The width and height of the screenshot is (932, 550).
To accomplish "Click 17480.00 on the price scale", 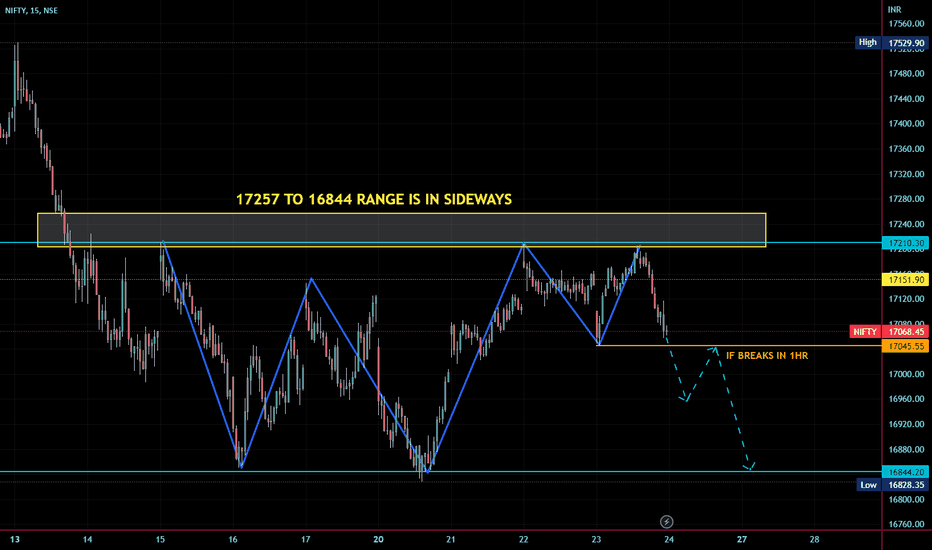I will [906, 74].
